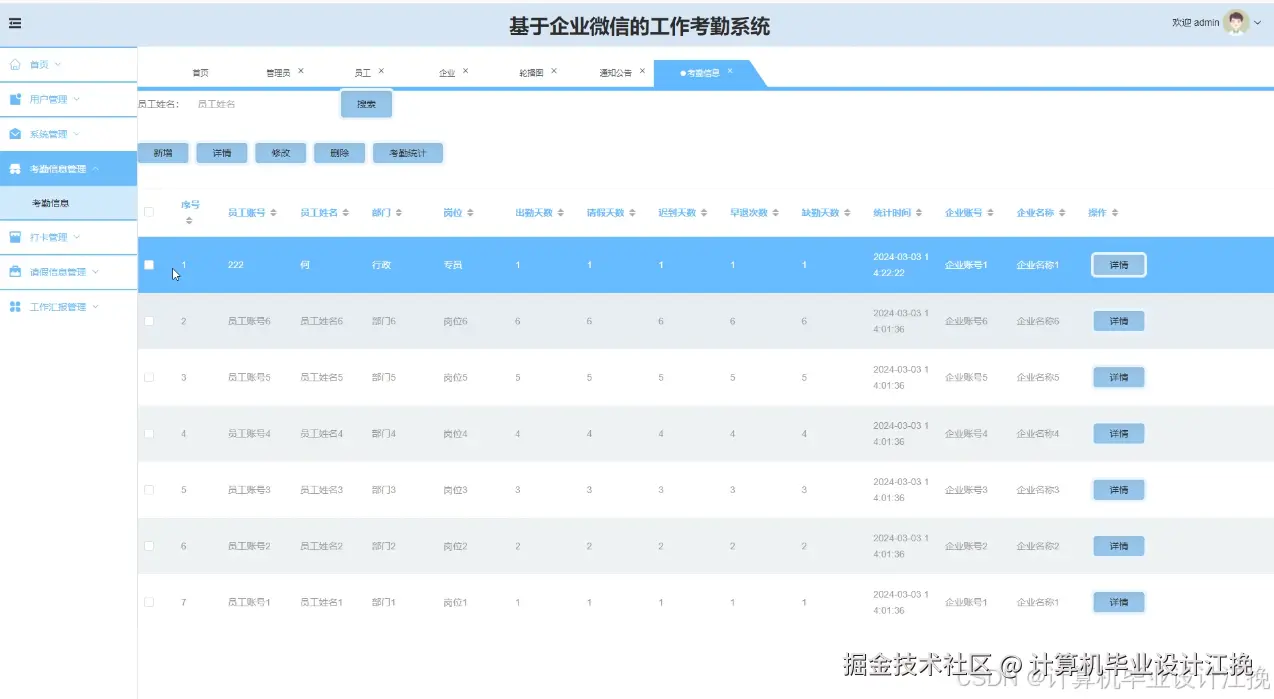The width and height of the screenshot is (1274, 699).
Task: Open 详情 for the 企业名称3 row
Action: click(x=1118, y=490)
